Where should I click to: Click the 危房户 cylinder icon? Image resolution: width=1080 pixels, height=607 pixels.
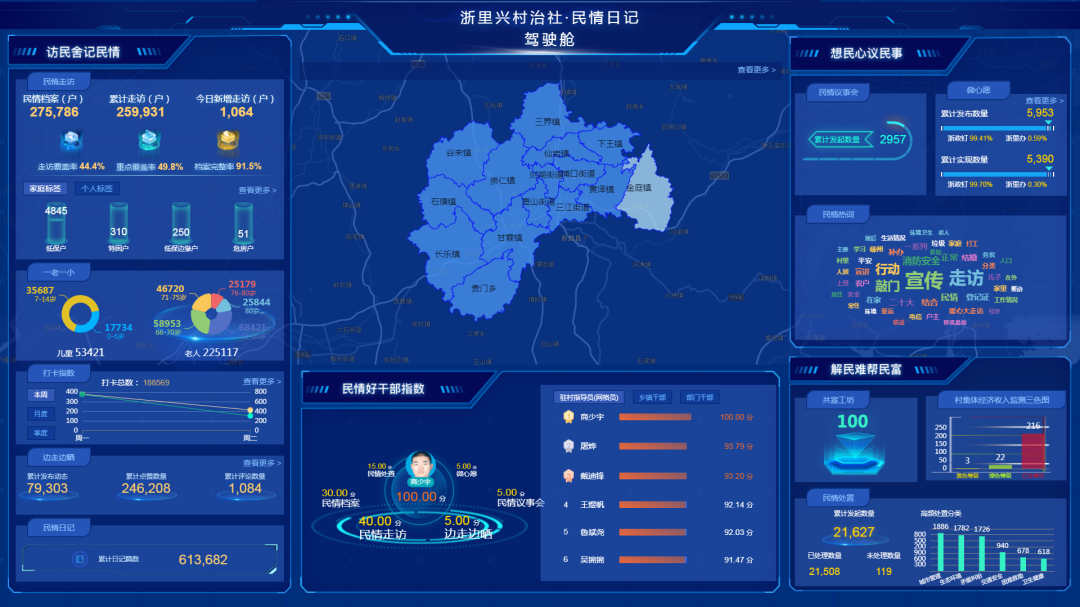click(x=243, y=223)
